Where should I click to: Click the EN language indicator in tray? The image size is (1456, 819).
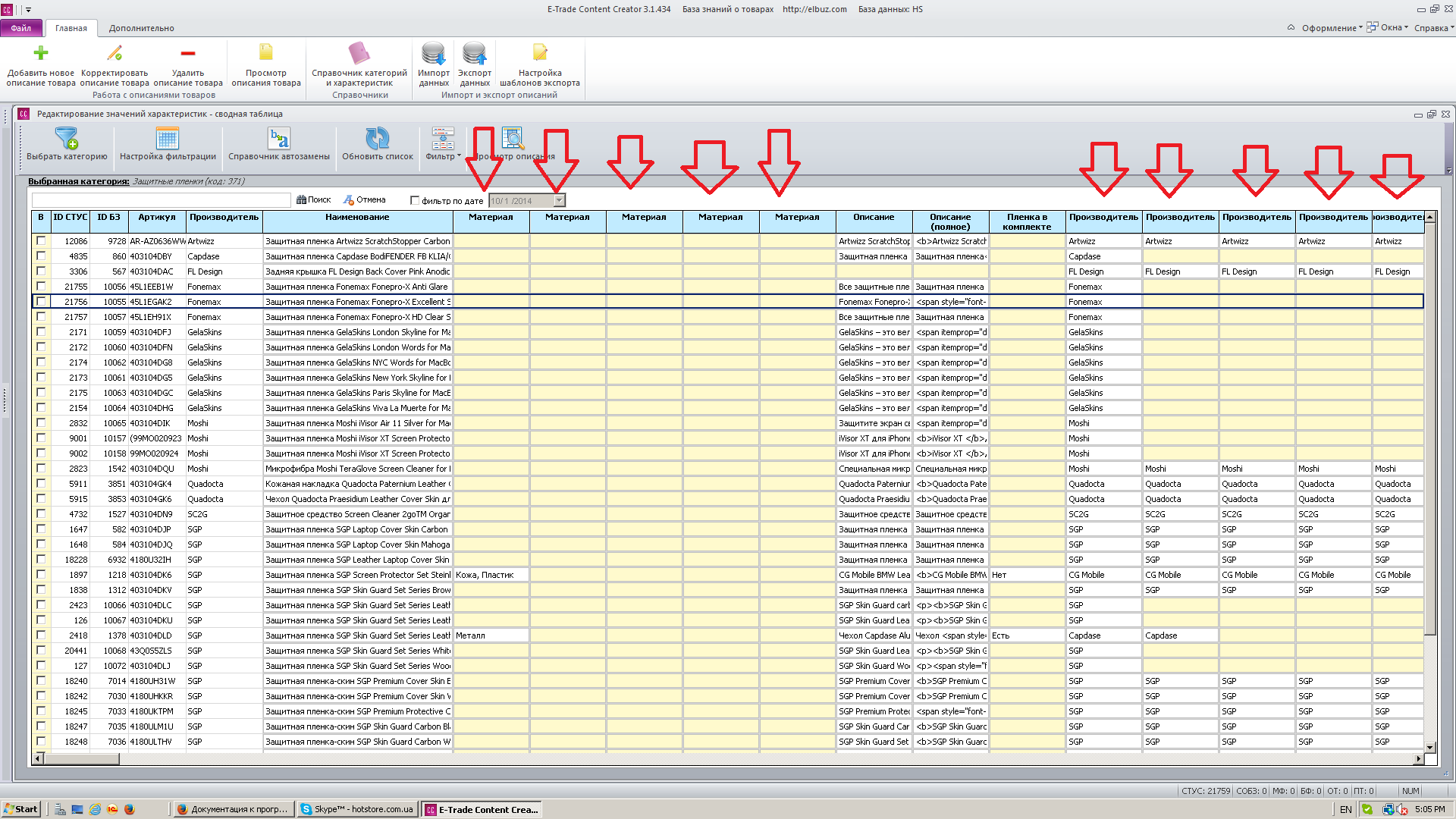coord(1346,809)
